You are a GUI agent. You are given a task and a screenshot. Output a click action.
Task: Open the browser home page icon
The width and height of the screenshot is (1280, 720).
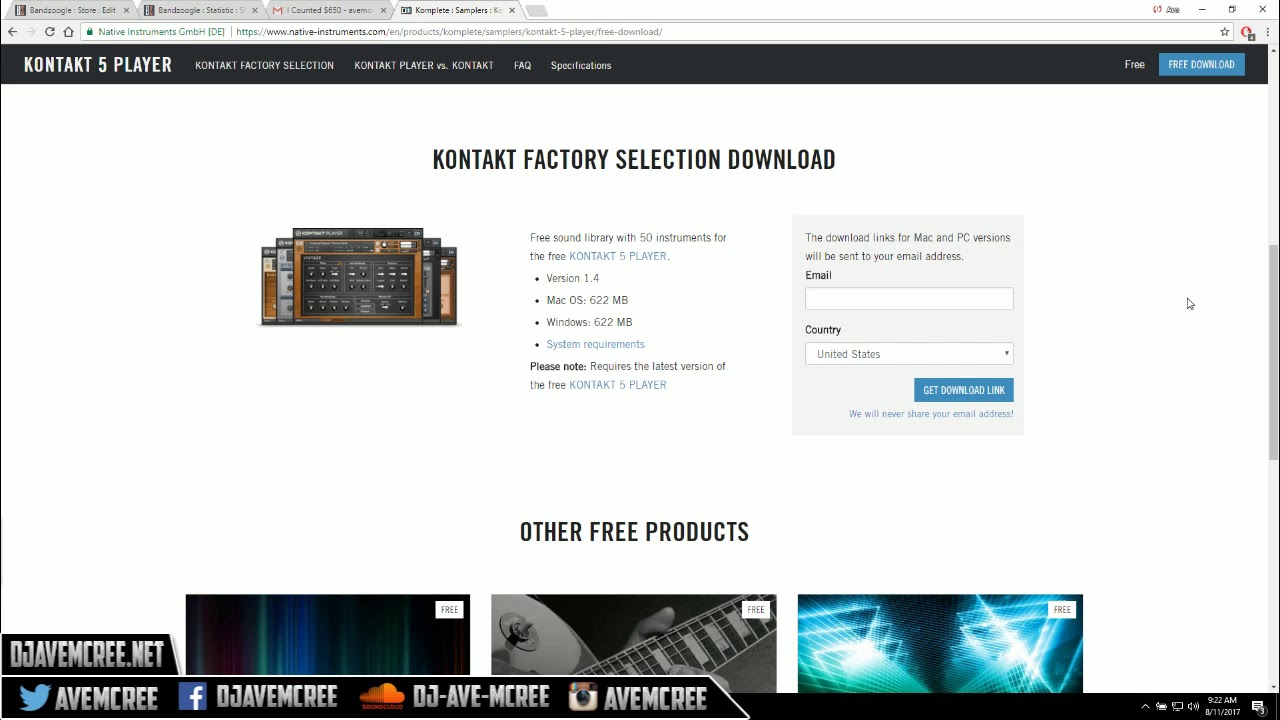point(68,32)
